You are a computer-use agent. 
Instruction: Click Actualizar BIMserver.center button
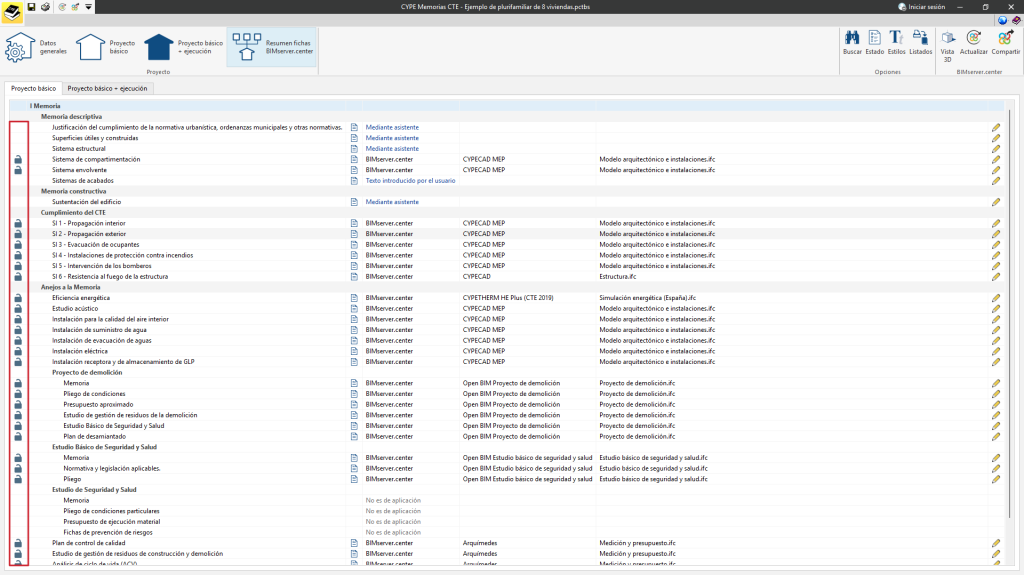coord(973,42)
